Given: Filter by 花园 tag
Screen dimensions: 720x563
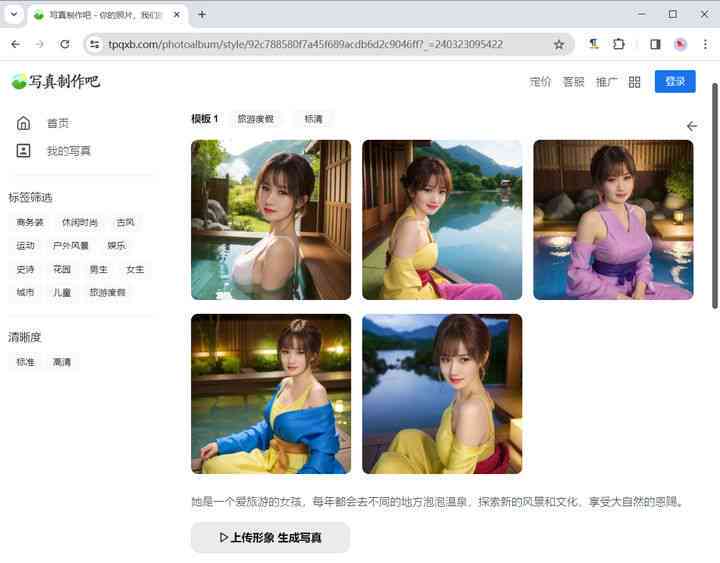Looking at the screenshot, I should (x=62, y=269).
